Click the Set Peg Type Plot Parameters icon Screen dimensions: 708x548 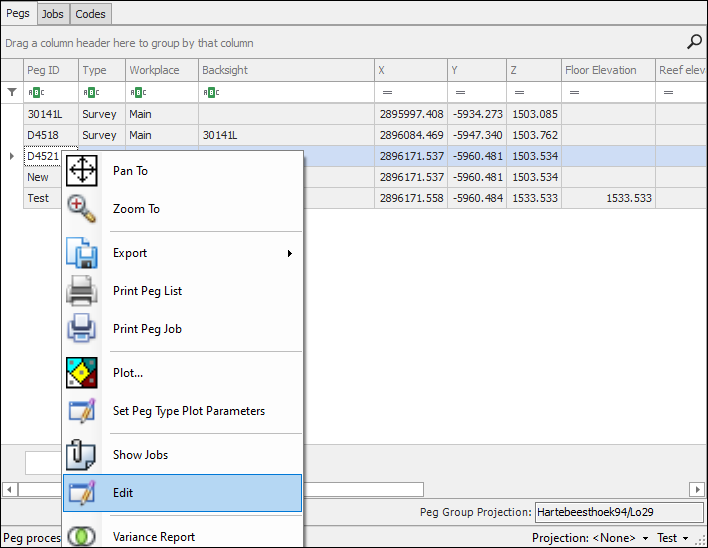81,411
